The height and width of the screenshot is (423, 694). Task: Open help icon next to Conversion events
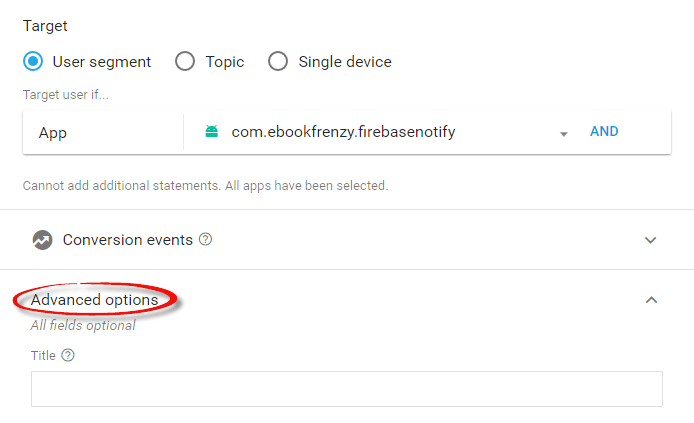pyautogui.click(x=206, y=240)
